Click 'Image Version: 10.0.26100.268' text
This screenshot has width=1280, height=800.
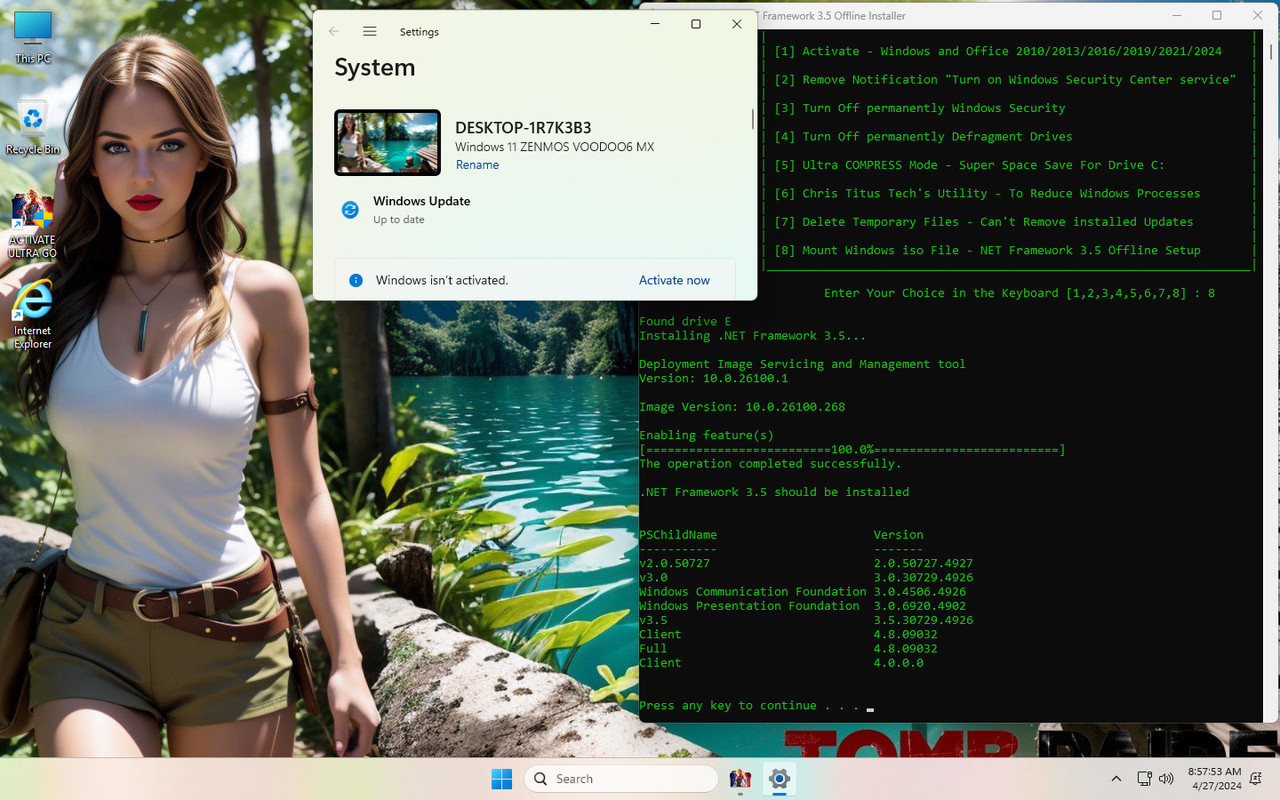pyautogui.click(x=742, y=407)
